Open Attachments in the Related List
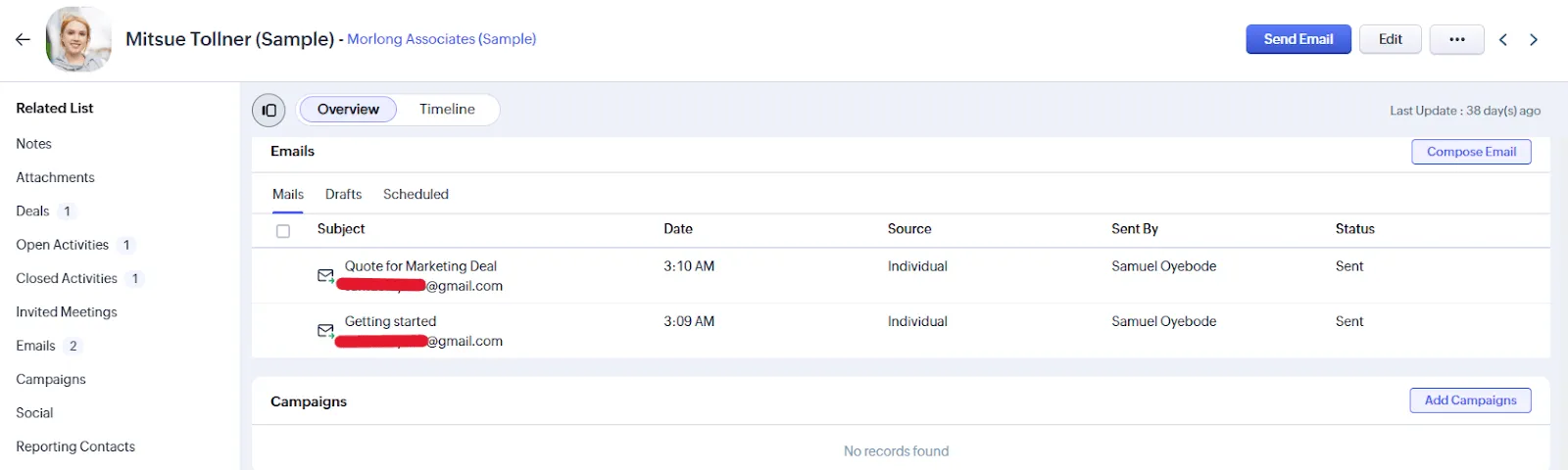 pos(55,177)
